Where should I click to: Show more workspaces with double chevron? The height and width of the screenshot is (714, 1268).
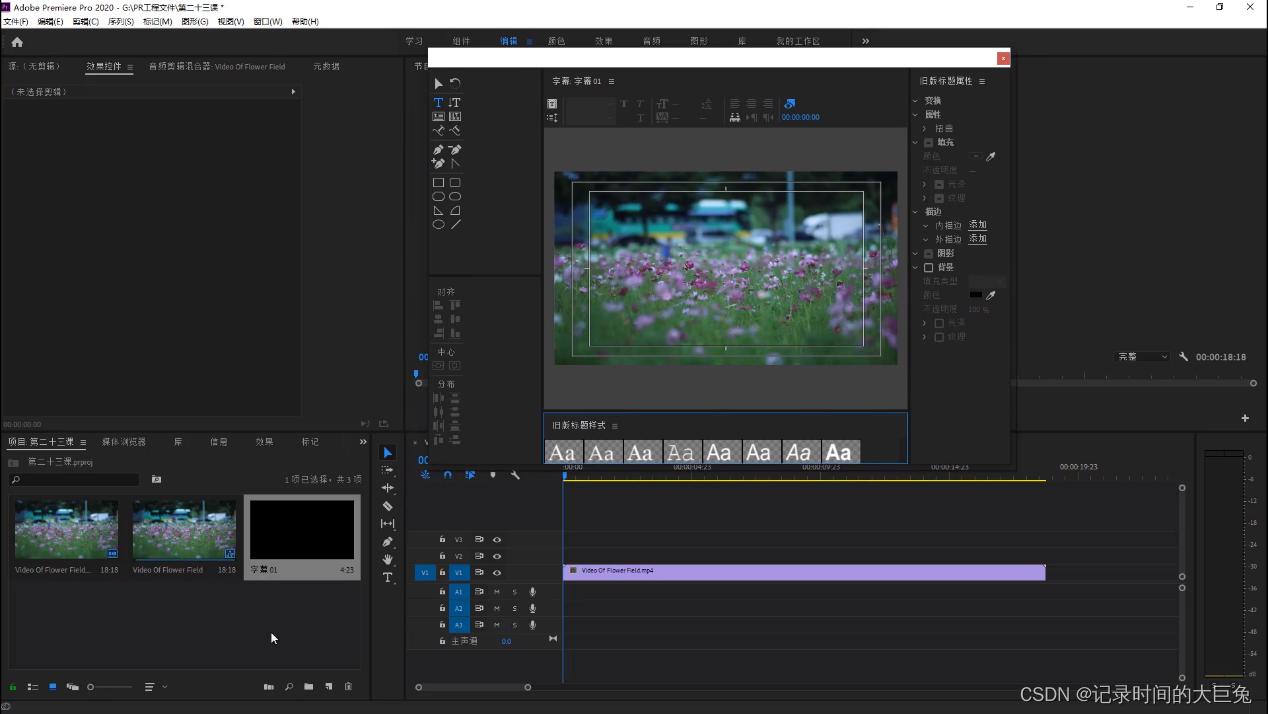click(865, 41)
